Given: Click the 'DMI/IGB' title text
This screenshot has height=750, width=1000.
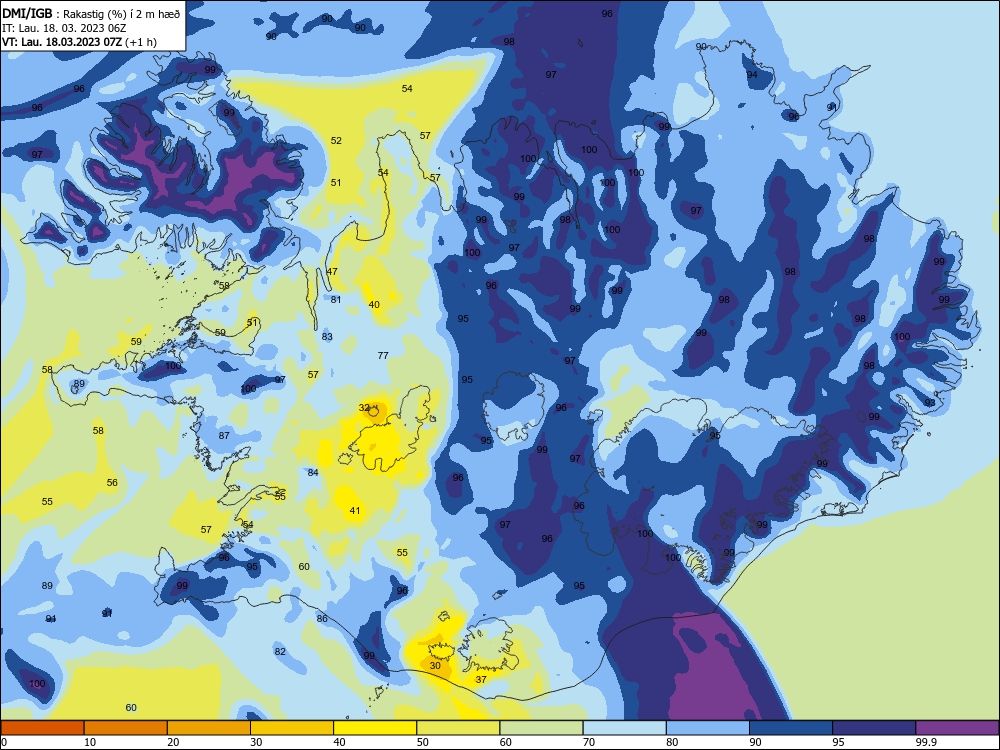Looking at the screenshot, I should pyautogui.click(x=27, y=14).
